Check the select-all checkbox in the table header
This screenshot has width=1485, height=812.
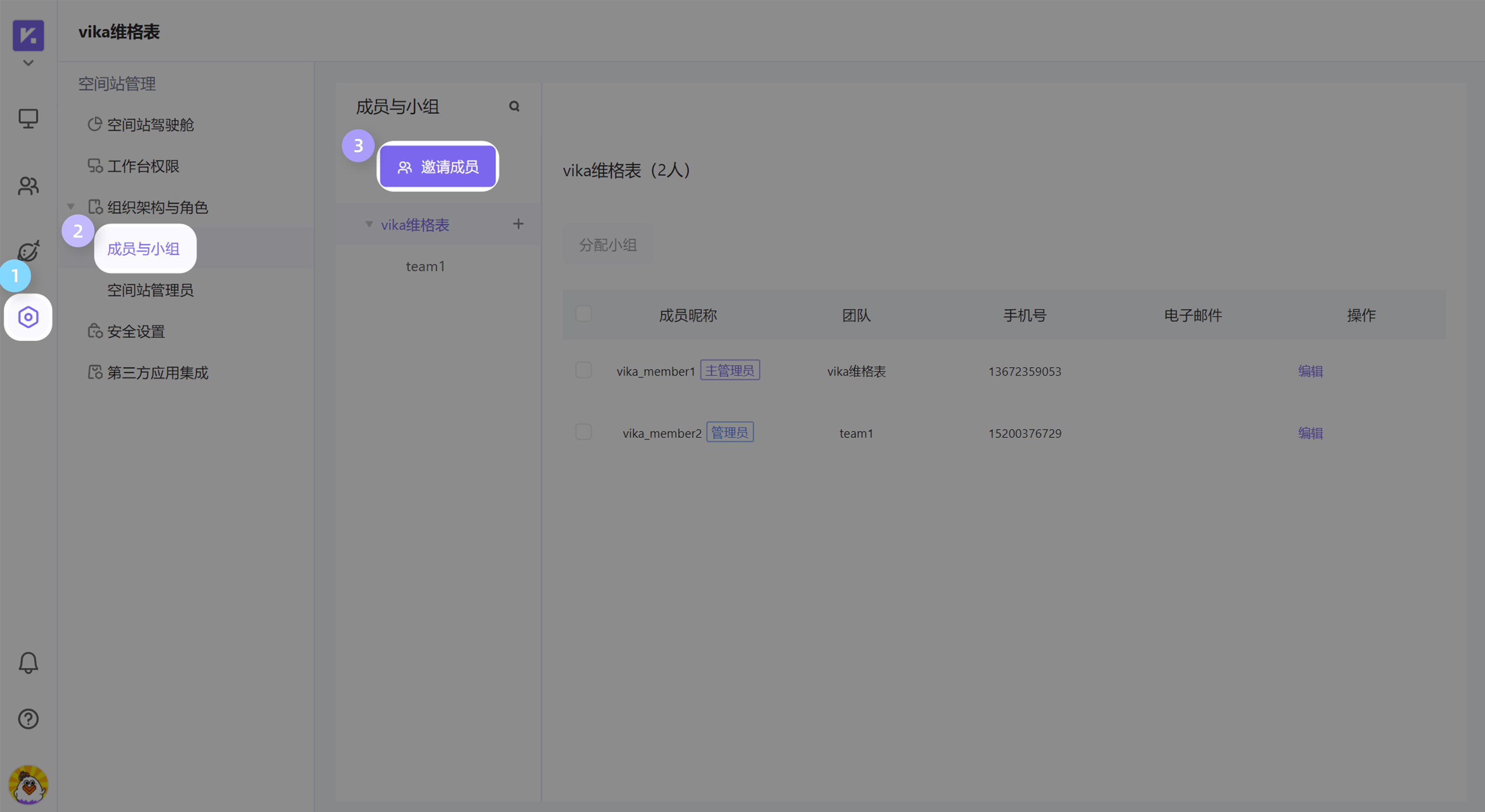coord(583,313)
